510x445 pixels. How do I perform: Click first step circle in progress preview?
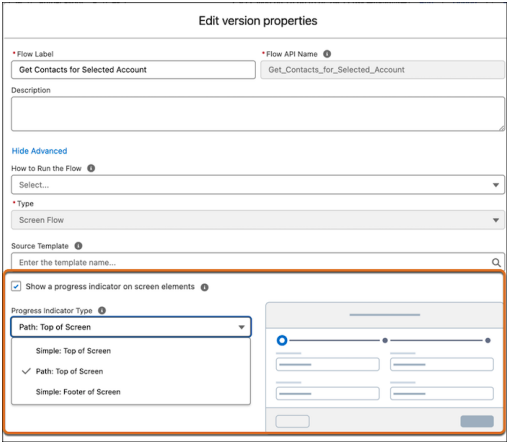point(282,340)
